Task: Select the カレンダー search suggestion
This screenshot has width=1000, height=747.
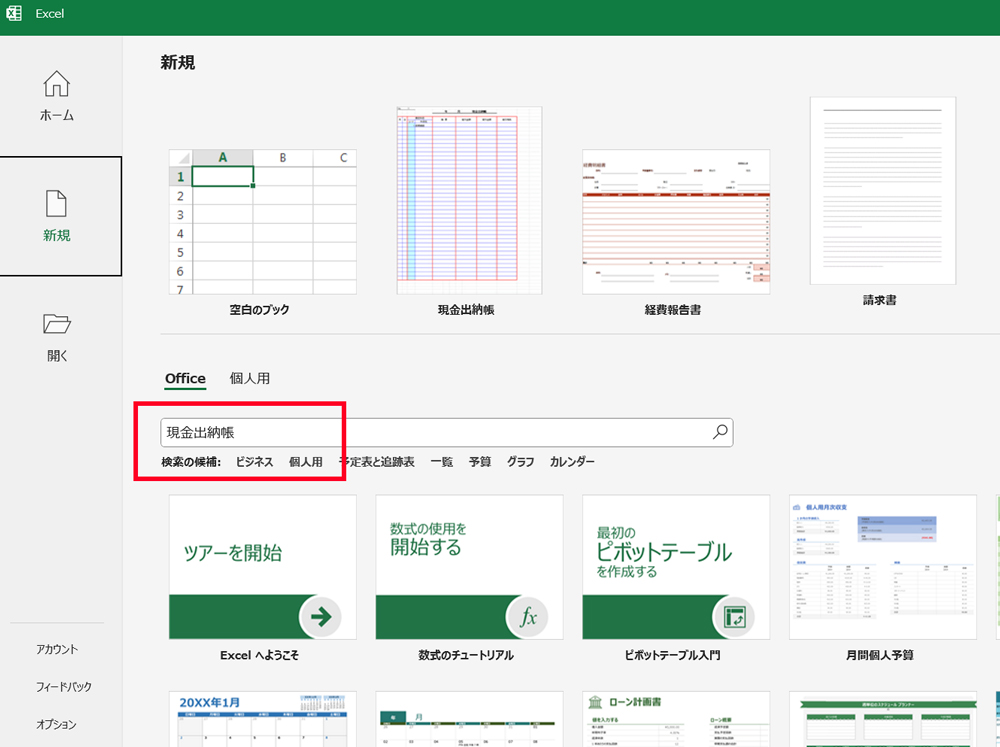Action: pos(572,461)
